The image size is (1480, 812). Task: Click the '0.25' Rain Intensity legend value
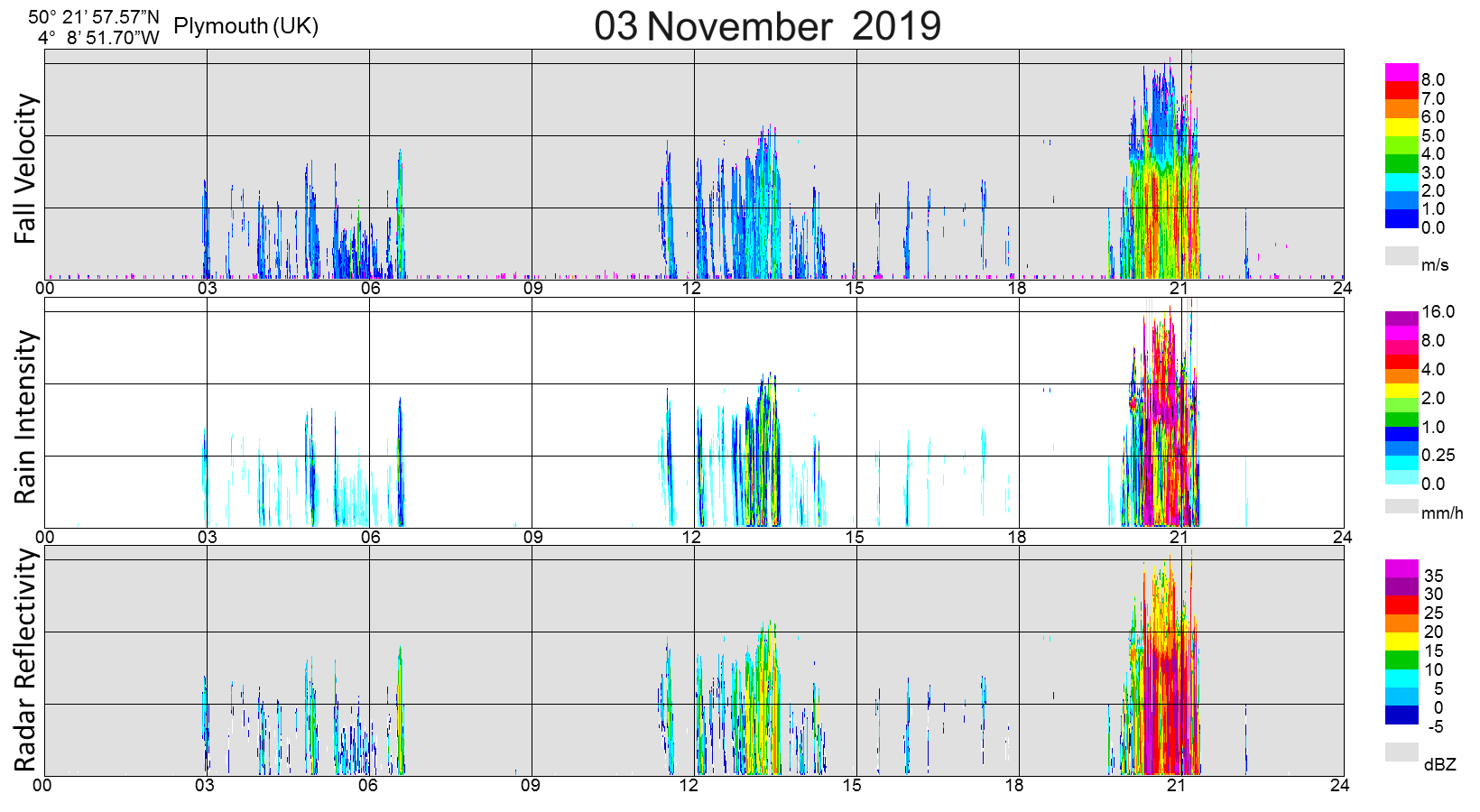1438,456
